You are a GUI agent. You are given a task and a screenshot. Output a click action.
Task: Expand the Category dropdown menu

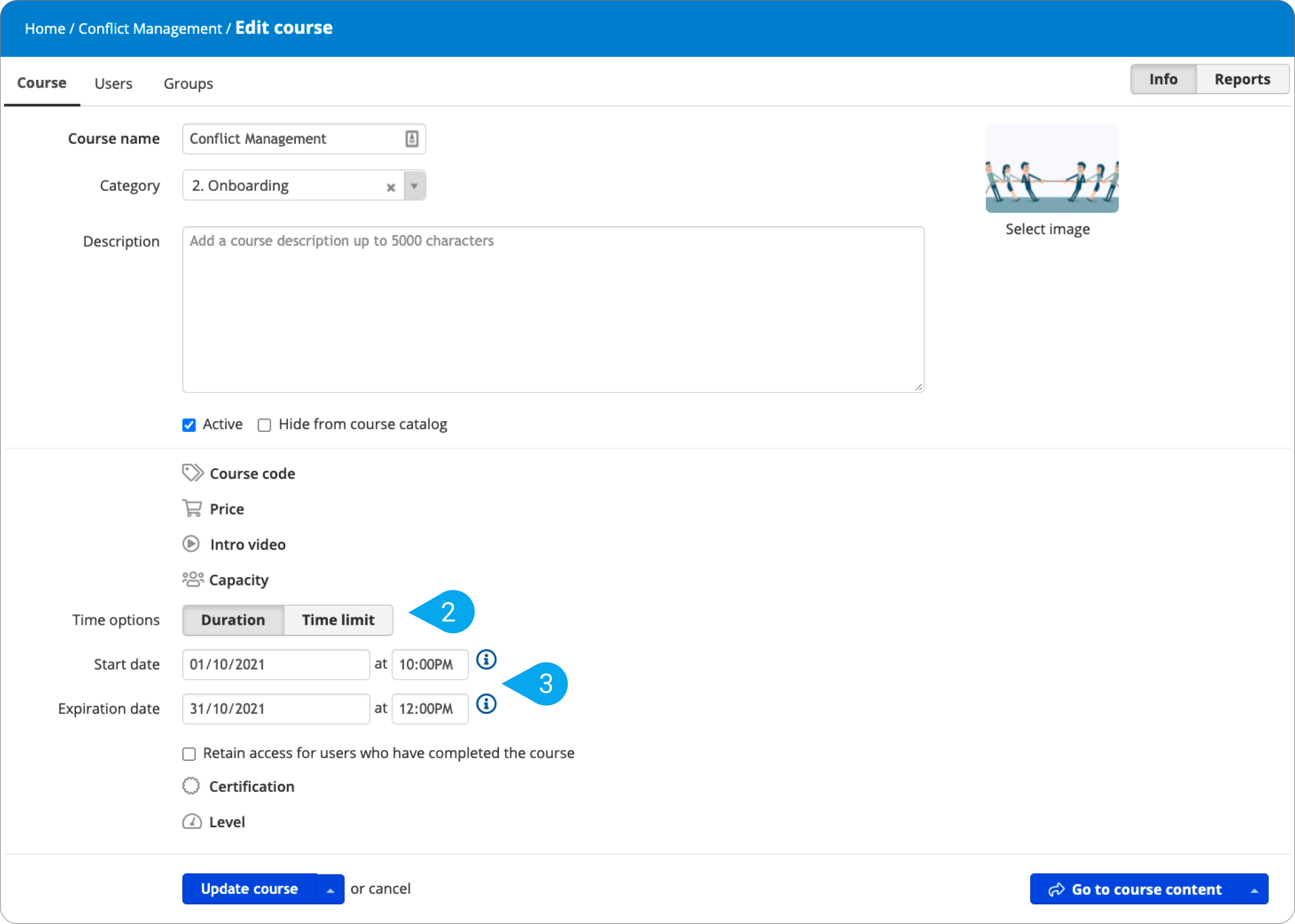[414, 185]
